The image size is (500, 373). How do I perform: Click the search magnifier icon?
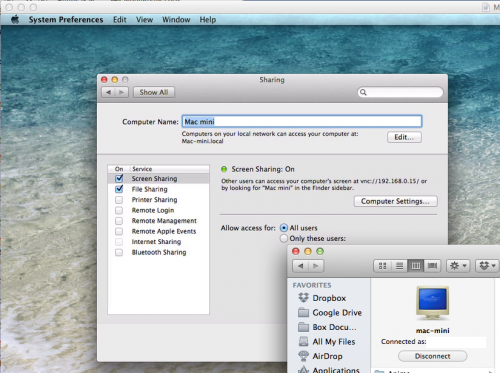(363, 92)
